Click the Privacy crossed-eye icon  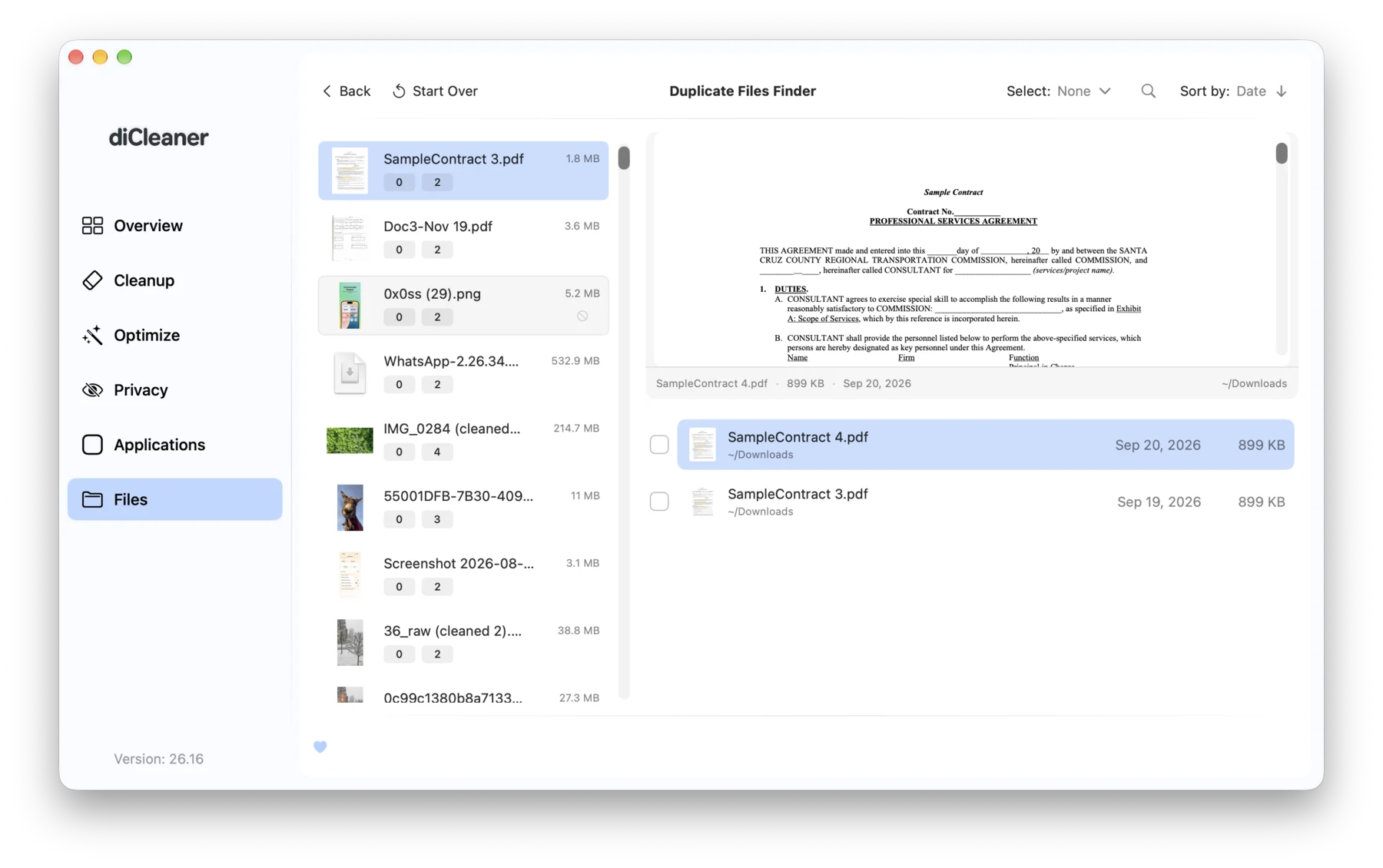(x=92, y=389)
